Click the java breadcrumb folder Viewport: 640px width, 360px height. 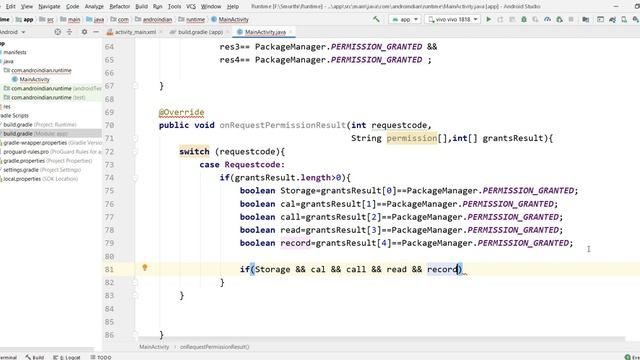pos(95,19)
